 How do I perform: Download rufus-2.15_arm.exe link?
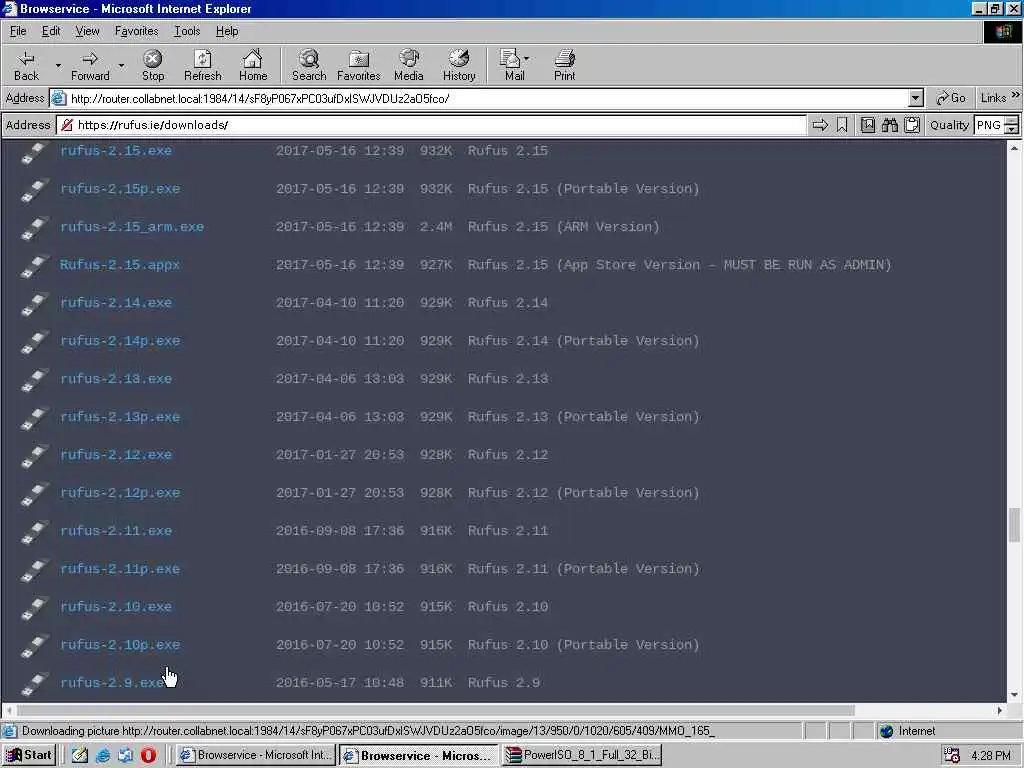tap(132, 227)
